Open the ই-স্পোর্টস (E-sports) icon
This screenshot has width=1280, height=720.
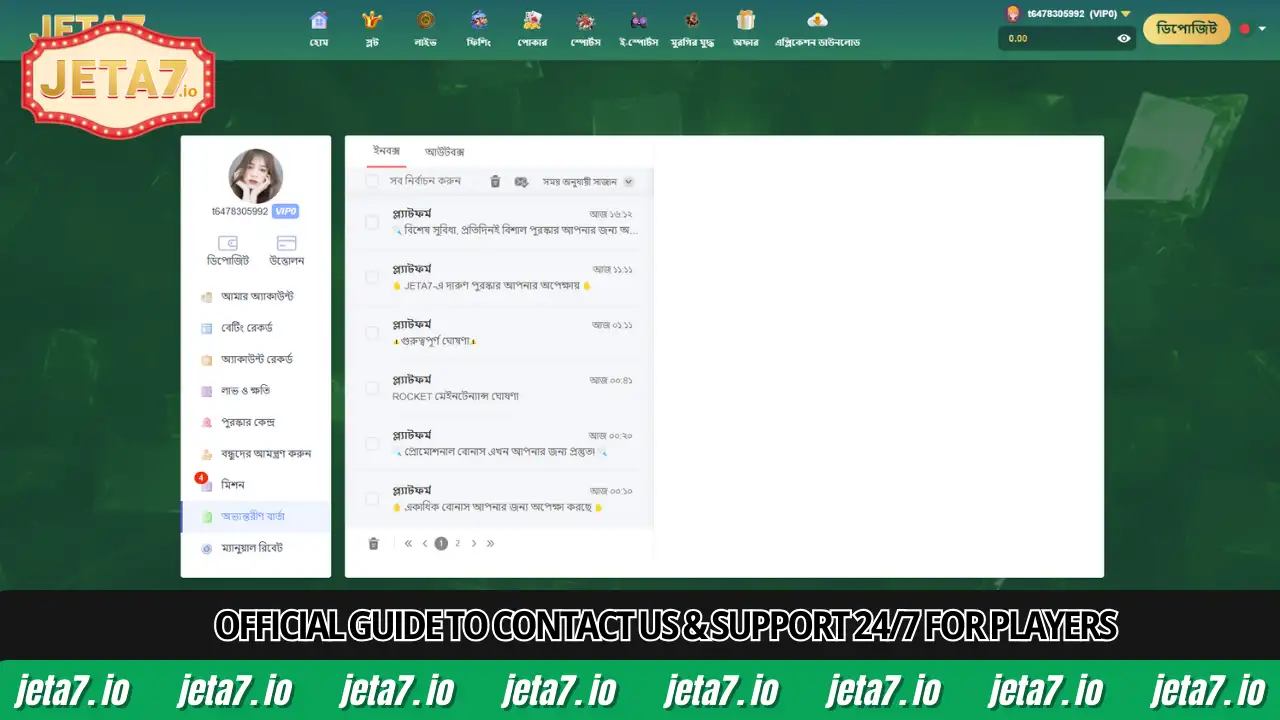click(638, 20)
